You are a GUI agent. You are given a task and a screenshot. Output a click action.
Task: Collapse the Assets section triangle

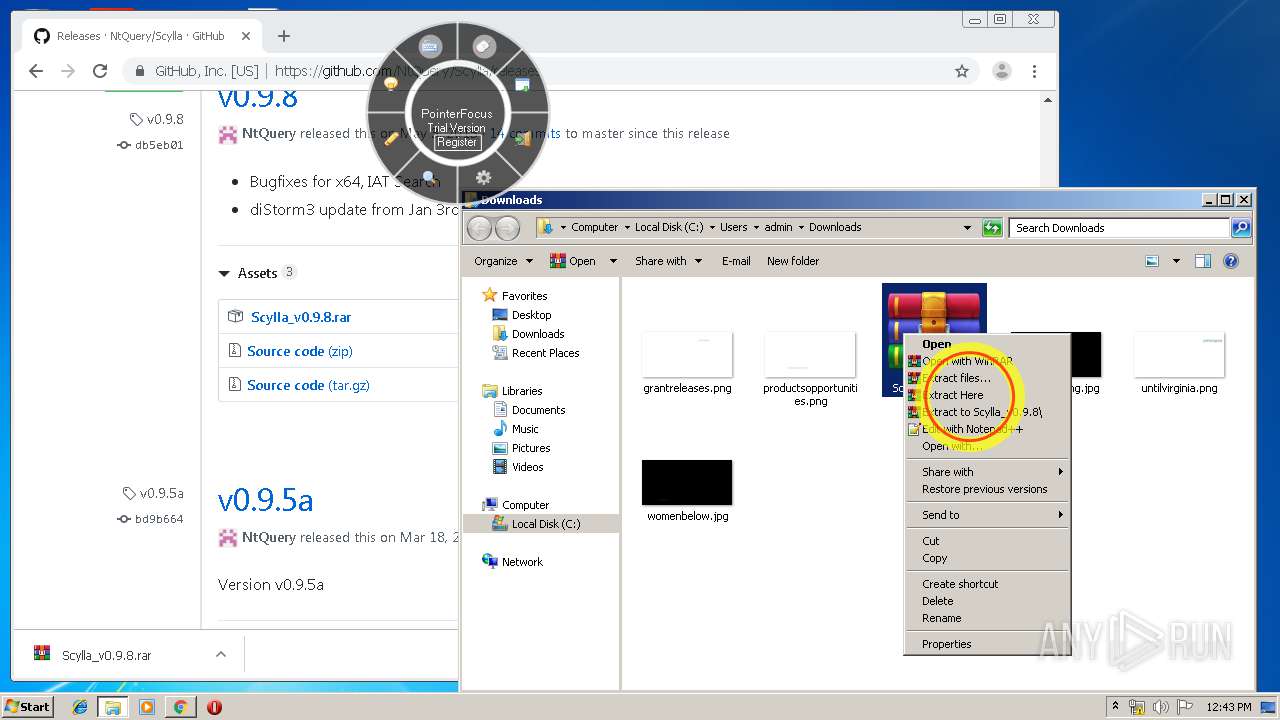224,273
